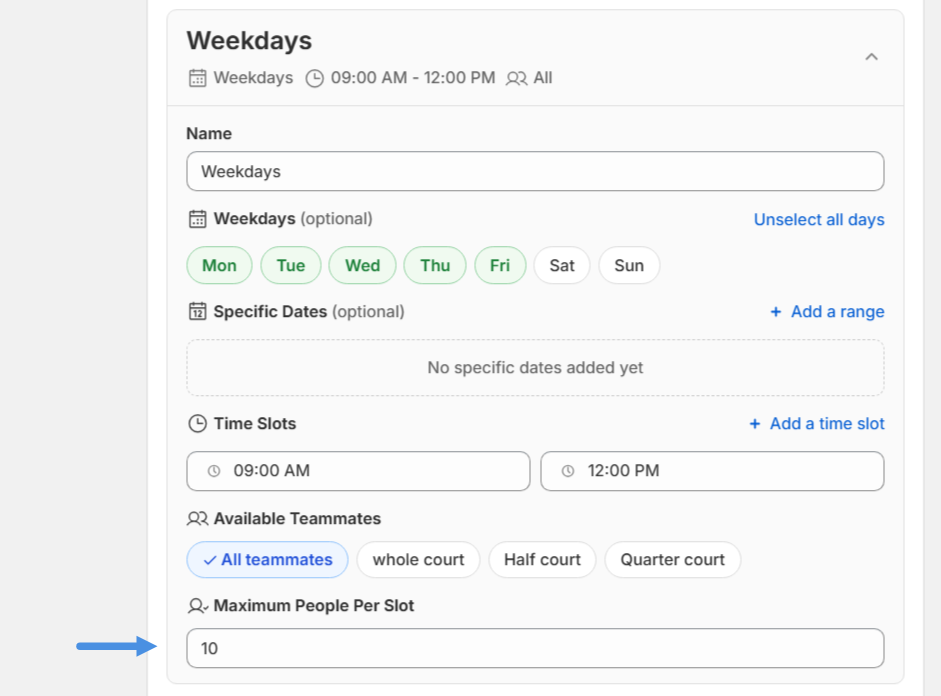
Task: Click clock icon in start time field
Action: [213, 471]
